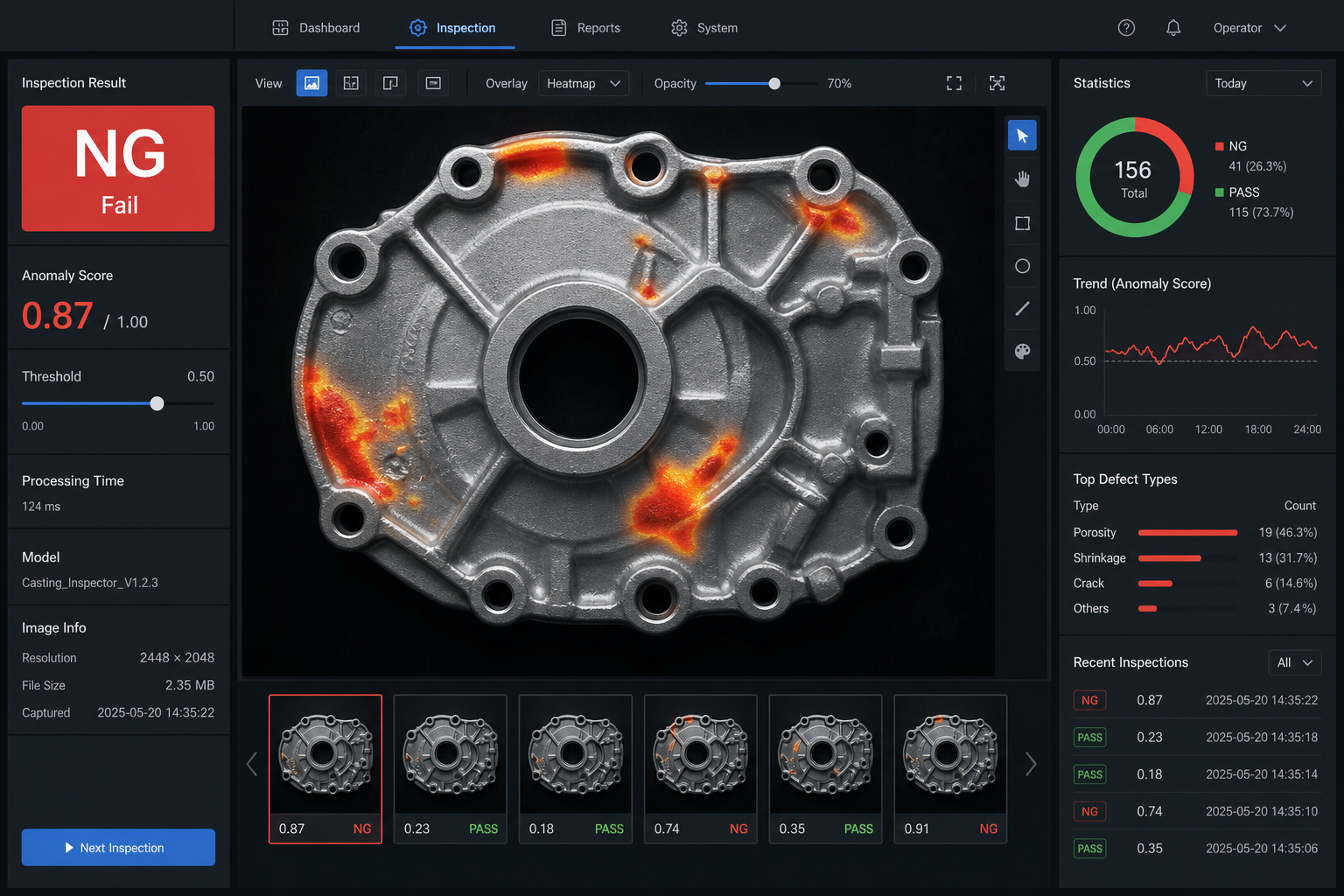
Task: Toggle the grid split view mode
Action: pos(351,83)
